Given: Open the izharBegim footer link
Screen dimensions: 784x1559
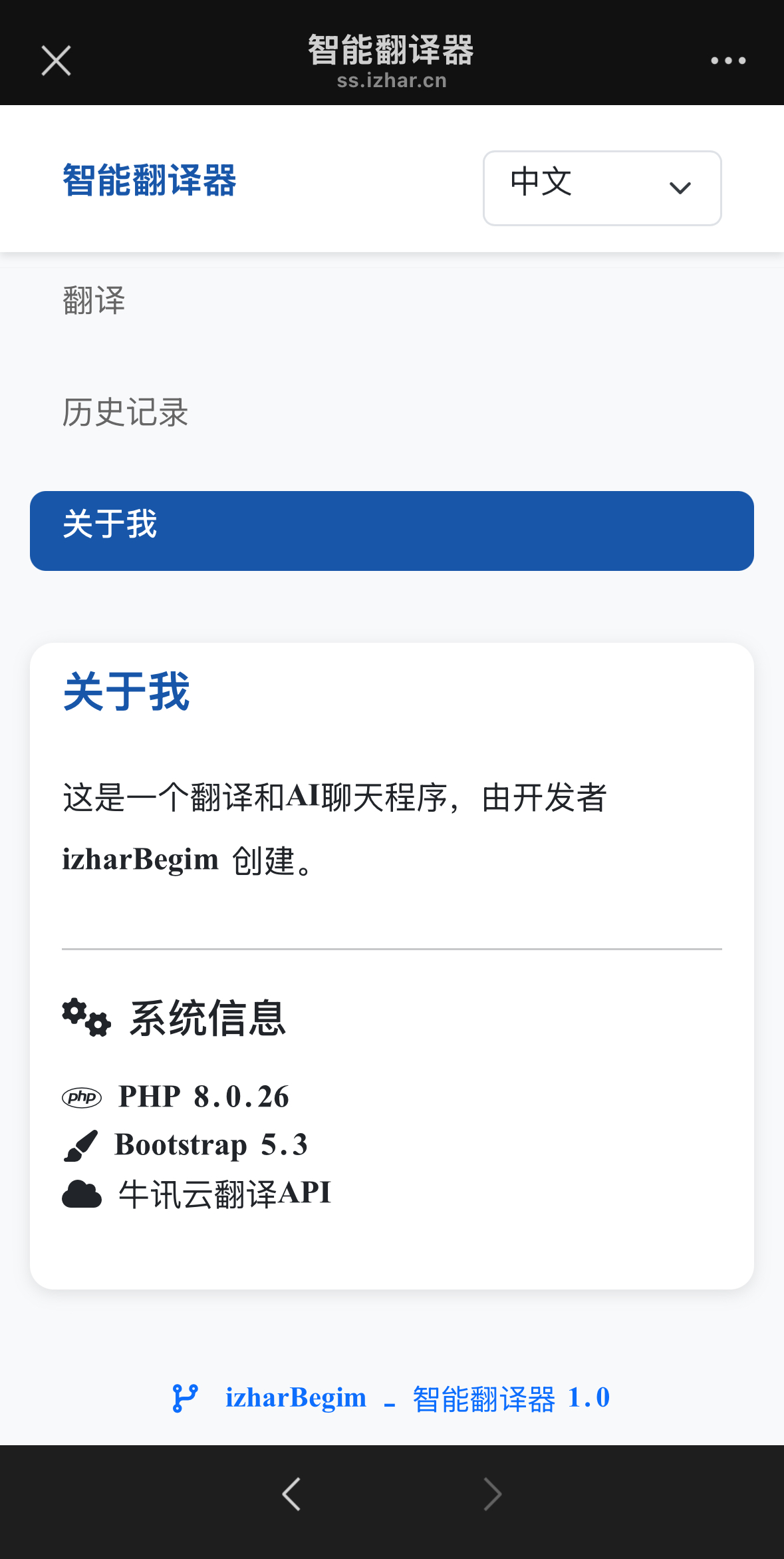Looking at the screenshot, I should pyautogui.click(x=295, y=1398).
